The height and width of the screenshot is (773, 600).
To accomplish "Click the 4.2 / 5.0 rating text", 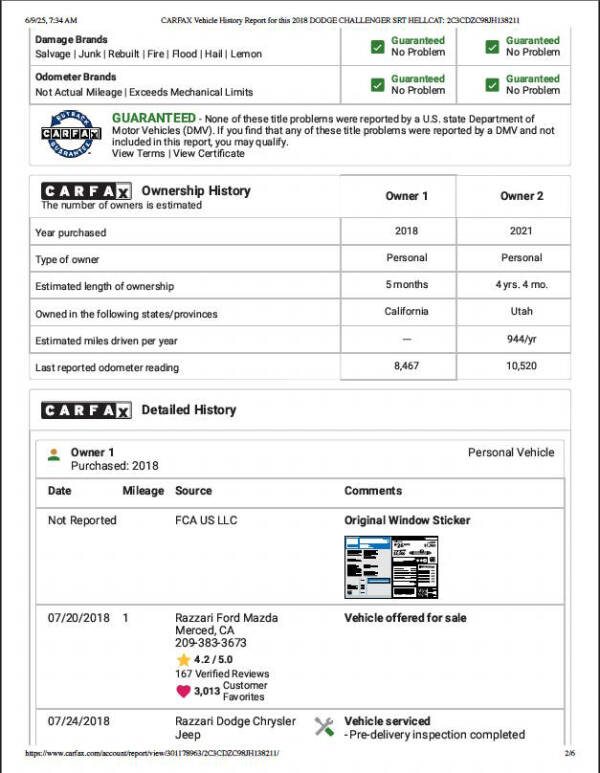I will (213, 660).
